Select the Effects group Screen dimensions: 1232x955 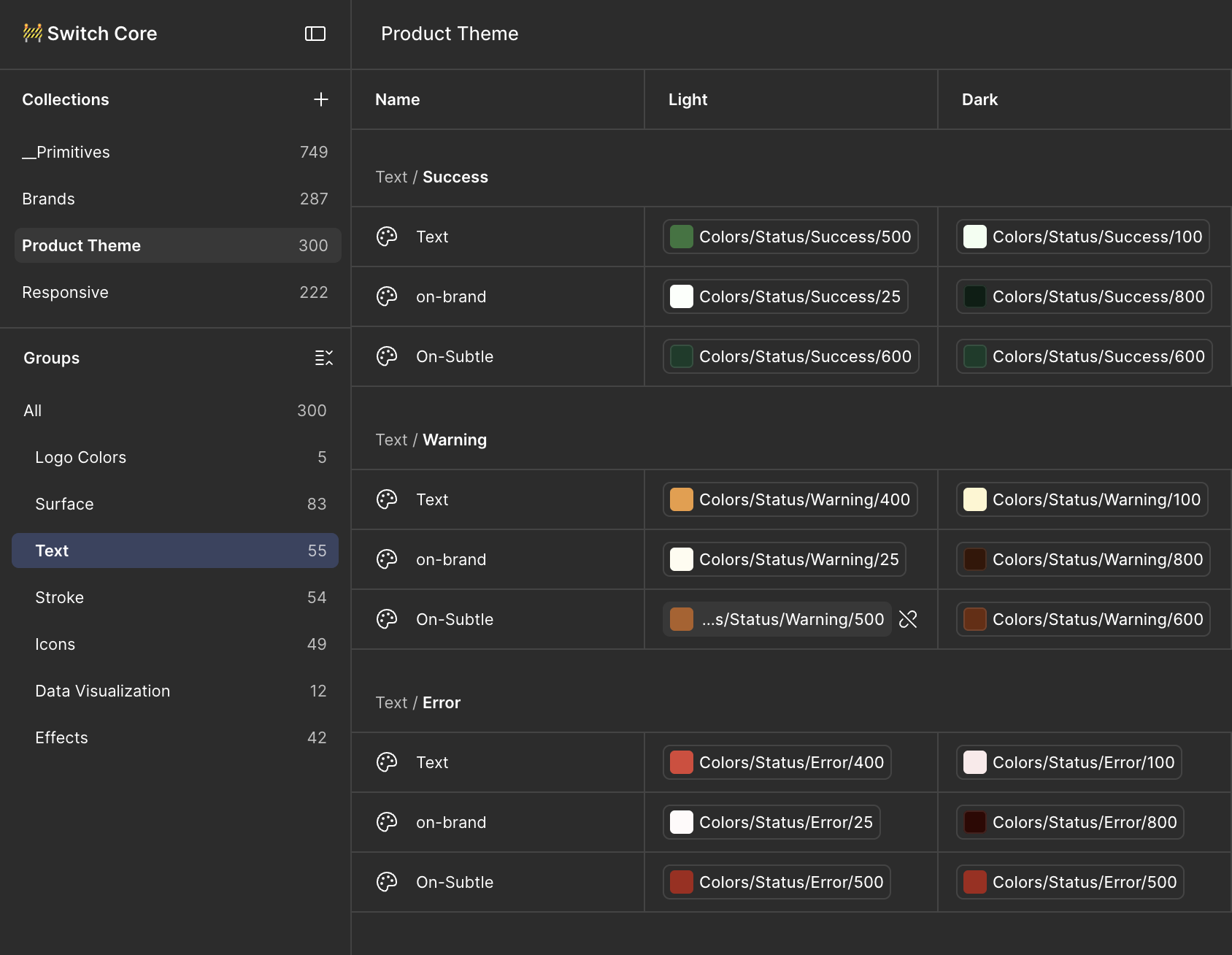point(175,737)
